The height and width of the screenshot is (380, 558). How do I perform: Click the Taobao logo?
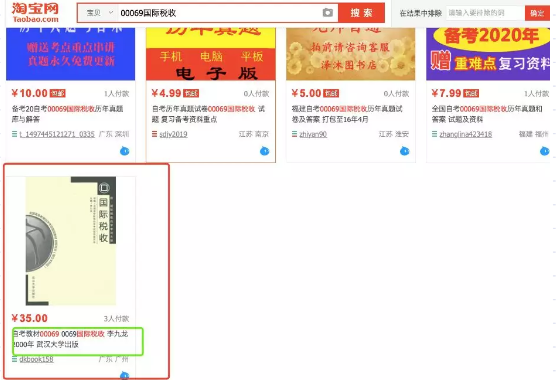tap(35, 13)
